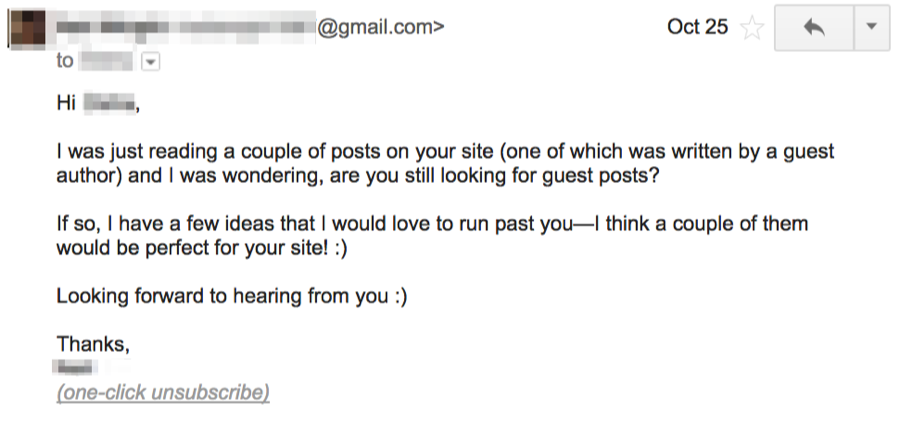Click the 'Hi' greeting word

(x=66, y=103)
